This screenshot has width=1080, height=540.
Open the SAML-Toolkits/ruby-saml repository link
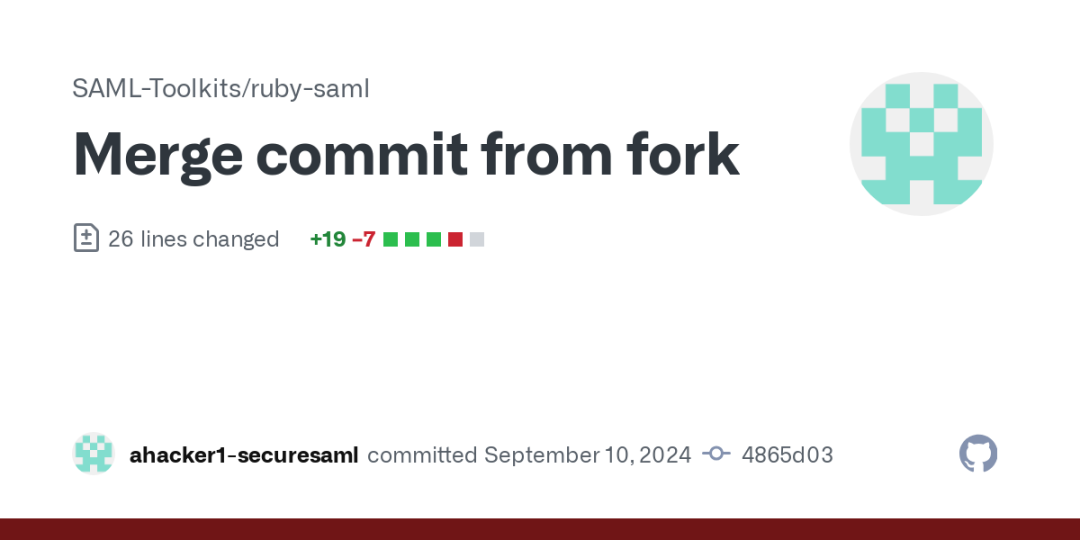tap(221, 88)
